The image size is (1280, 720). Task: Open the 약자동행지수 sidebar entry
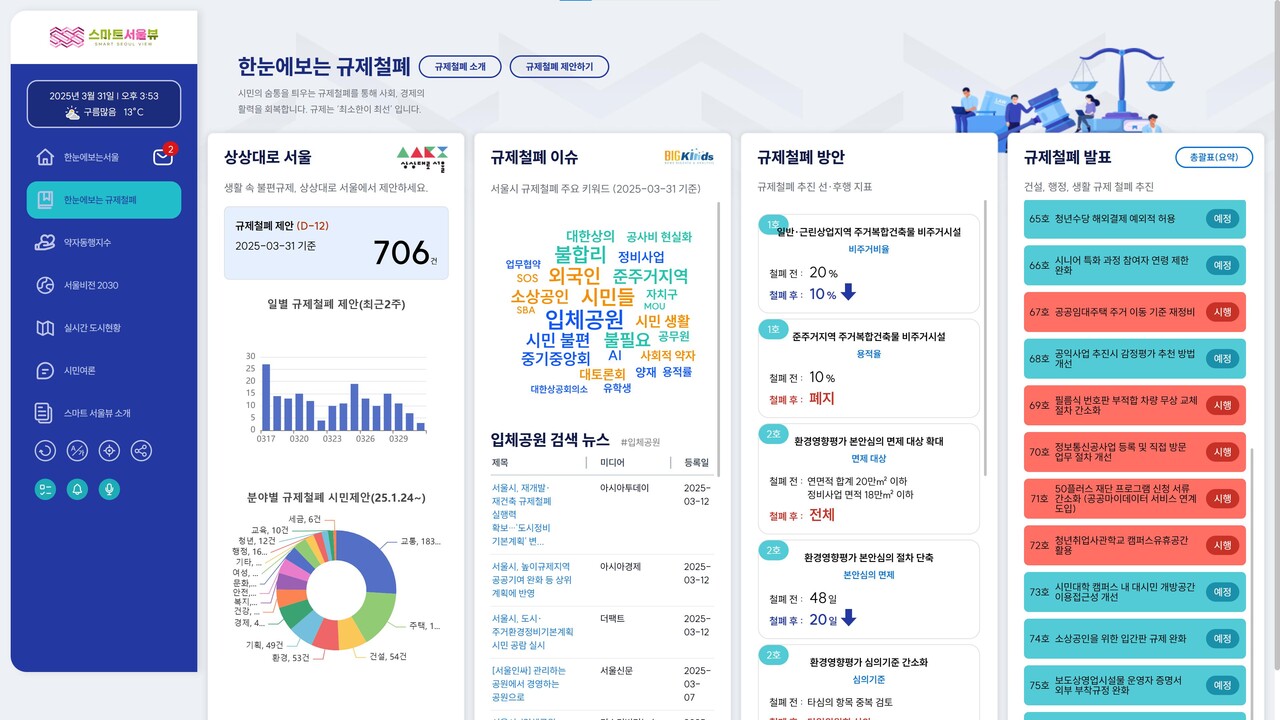90,243
